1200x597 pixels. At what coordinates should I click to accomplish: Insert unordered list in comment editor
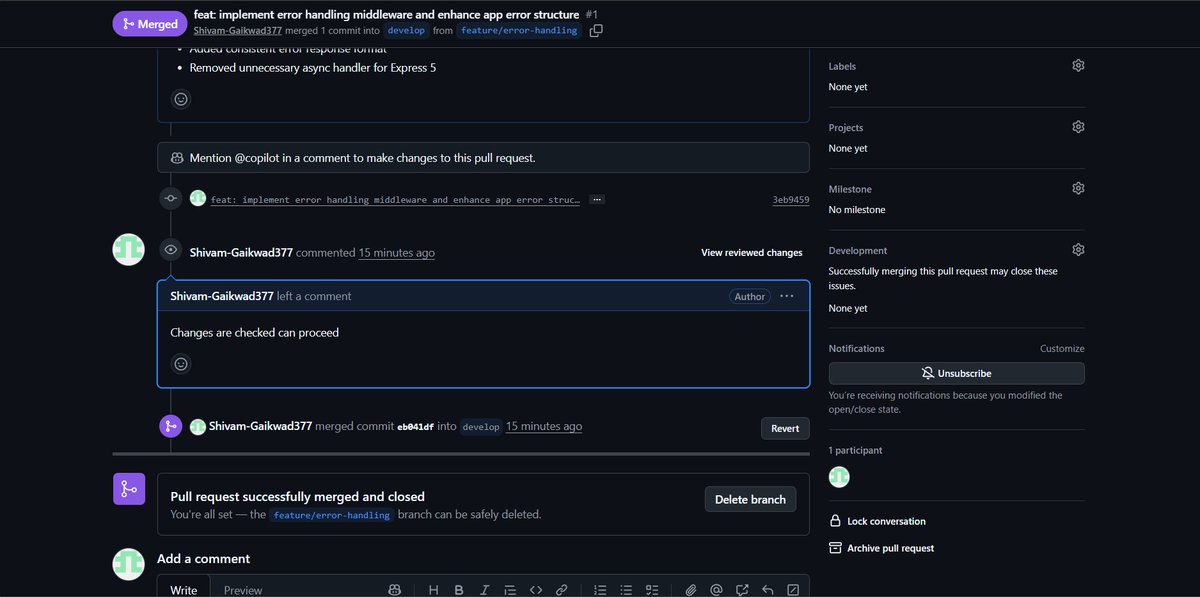pyautogui.click(x=626, y=590)
